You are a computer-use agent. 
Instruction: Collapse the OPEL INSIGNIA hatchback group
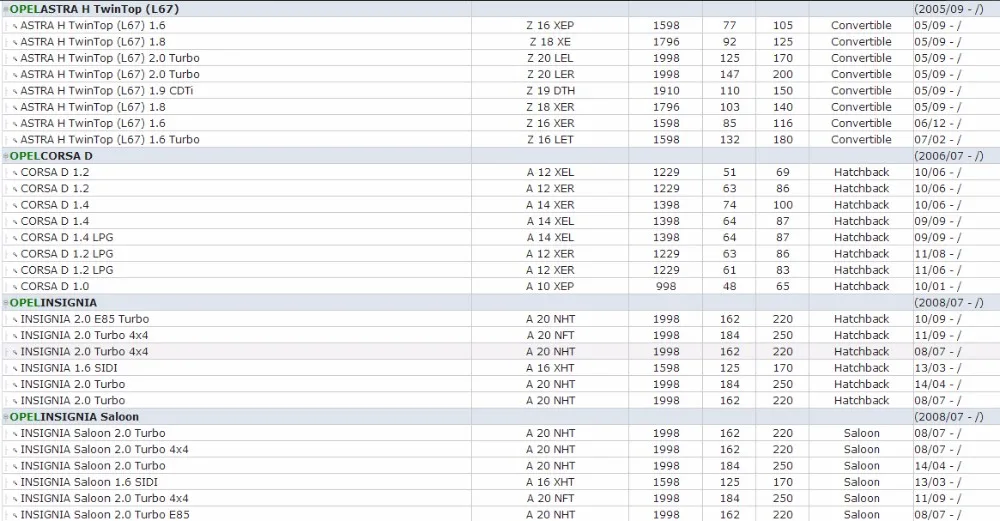tap(6, 303)
